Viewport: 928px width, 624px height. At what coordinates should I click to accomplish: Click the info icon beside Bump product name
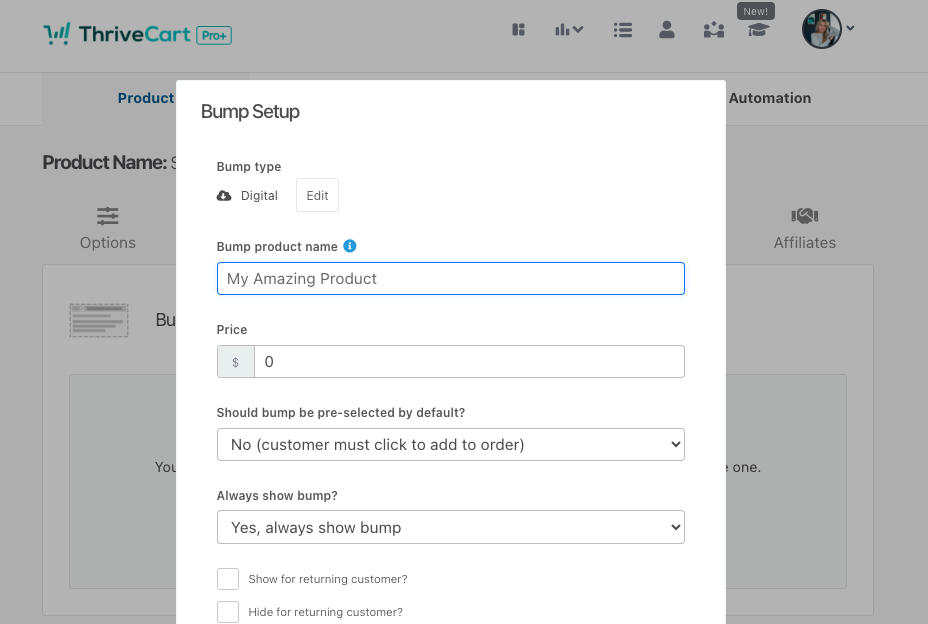[350, 246]
